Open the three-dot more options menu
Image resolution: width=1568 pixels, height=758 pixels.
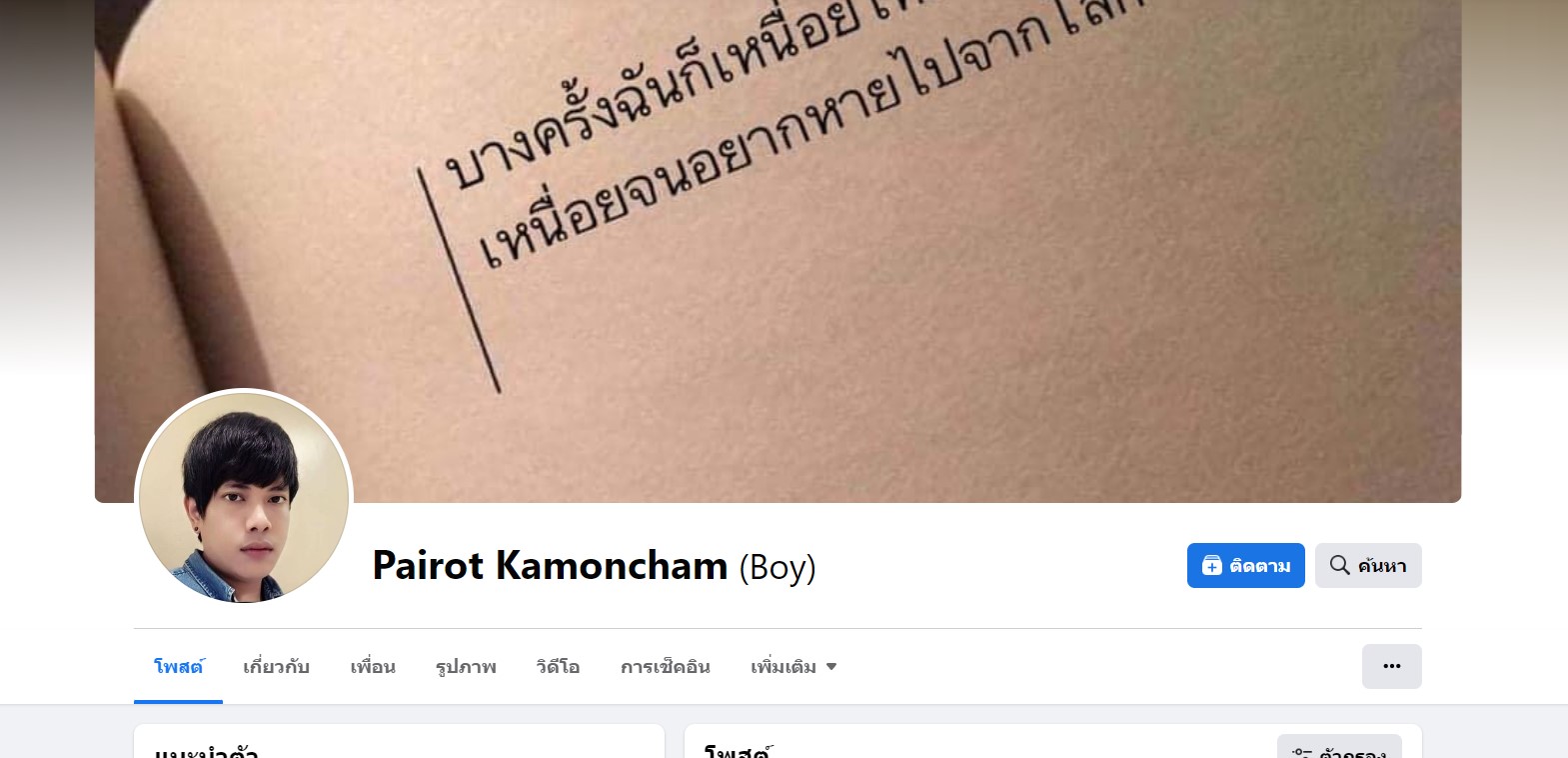coord(1391,666)
